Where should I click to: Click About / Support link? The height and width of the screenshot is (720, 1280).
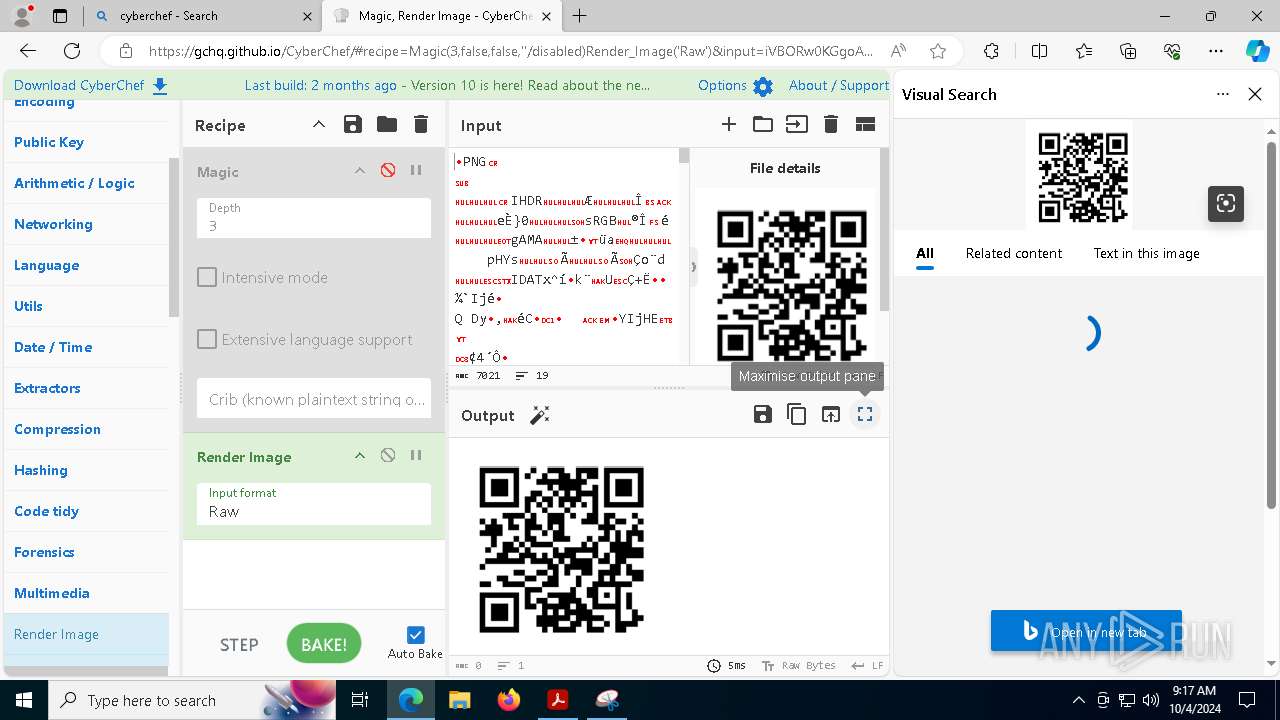point(838,86)
